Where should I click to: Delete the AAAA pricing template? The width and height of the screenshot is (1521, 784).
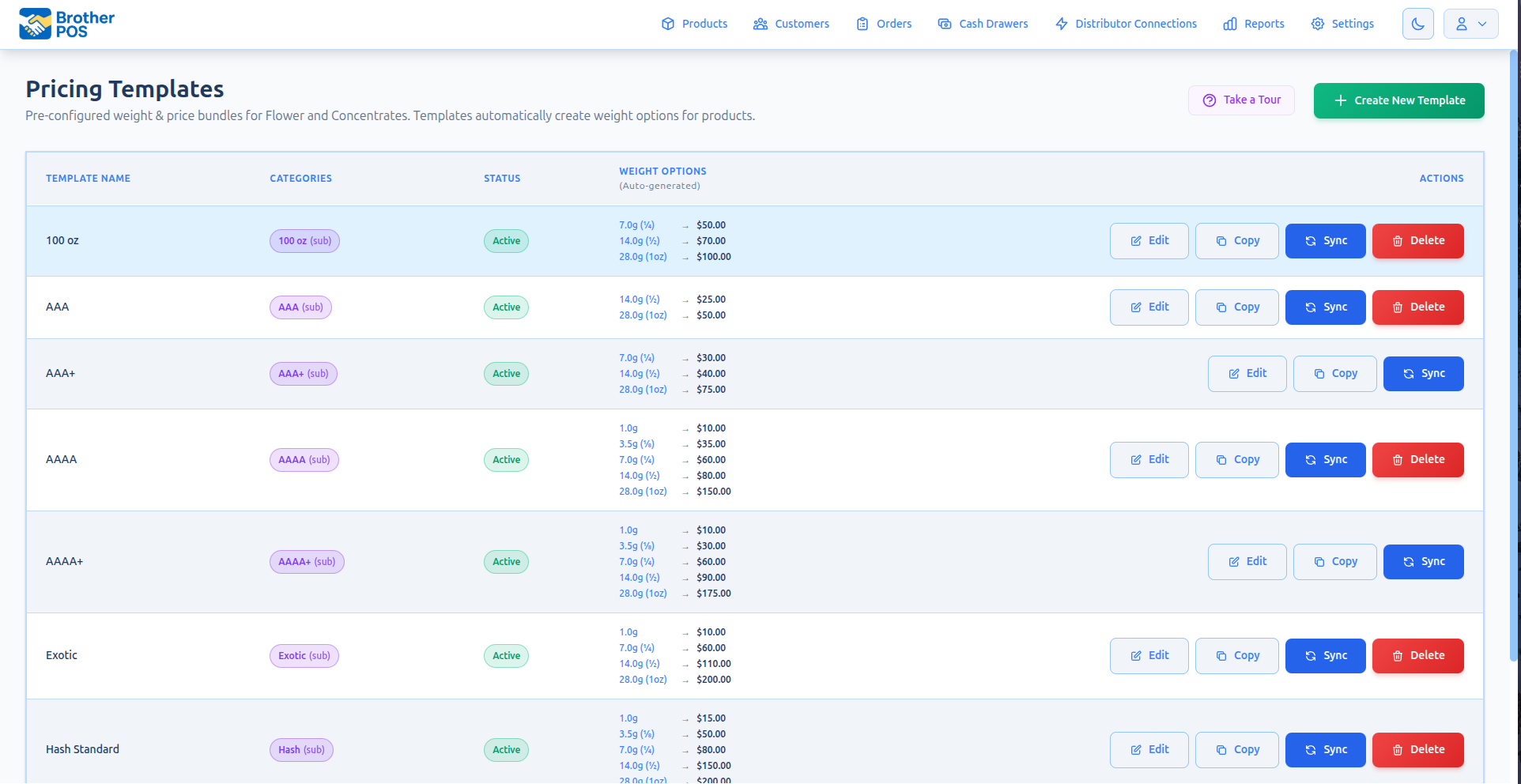pyautogui.click(x=1417, y=459)
